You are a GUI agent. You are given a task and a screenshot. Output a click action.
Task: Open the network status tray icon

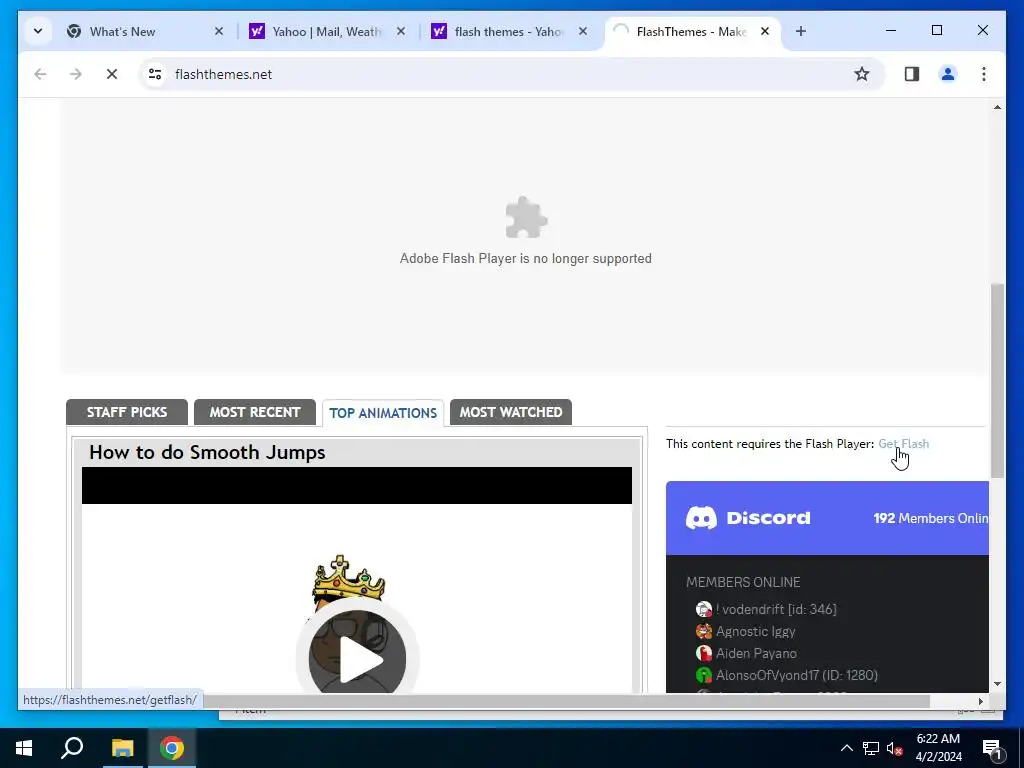(871, 748)
